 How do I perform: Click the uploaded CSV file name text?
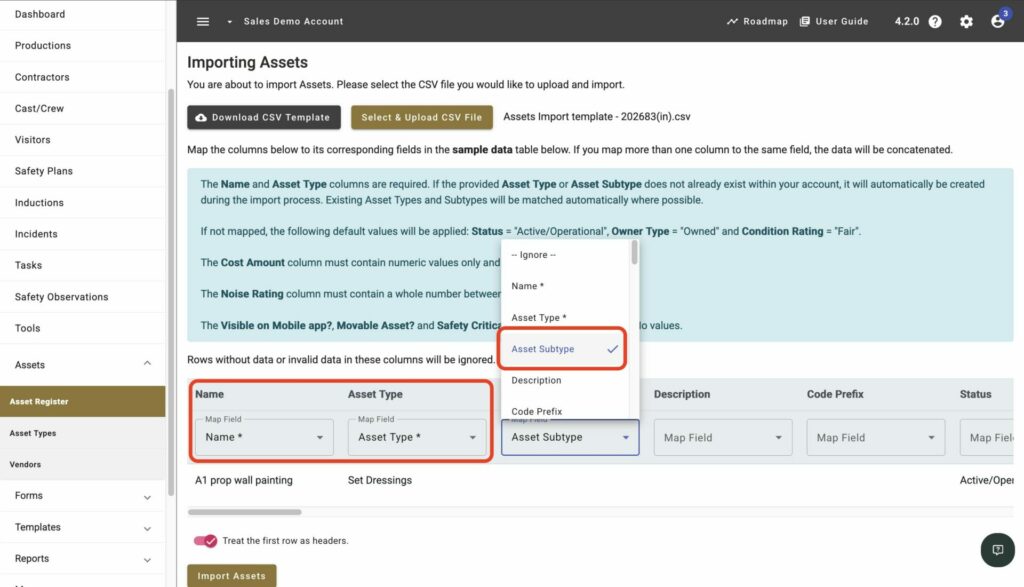[596, 117]
